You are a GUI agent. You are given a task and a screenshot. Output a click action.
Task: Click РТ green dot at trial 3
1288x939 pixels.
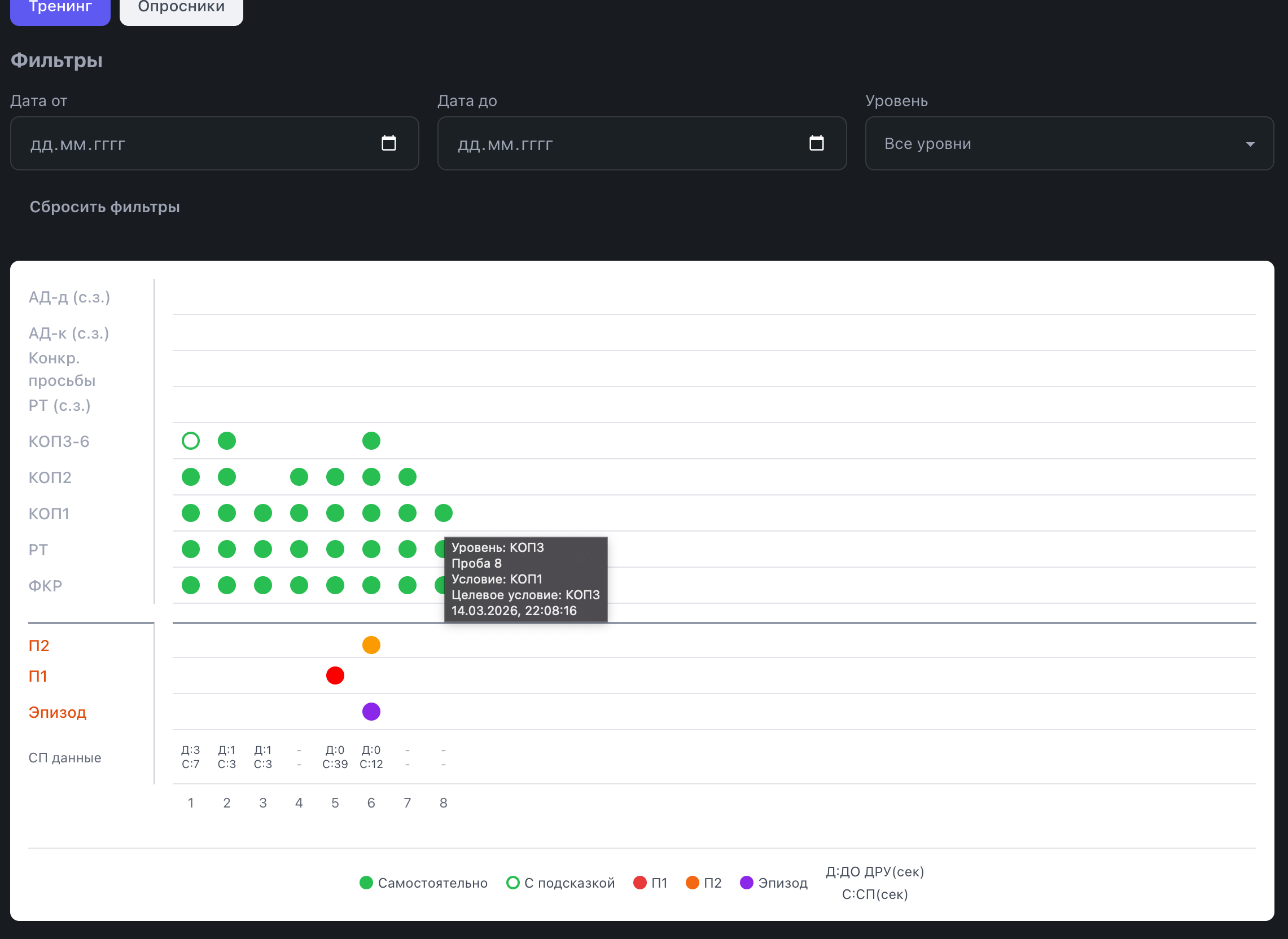click(262, 549)
